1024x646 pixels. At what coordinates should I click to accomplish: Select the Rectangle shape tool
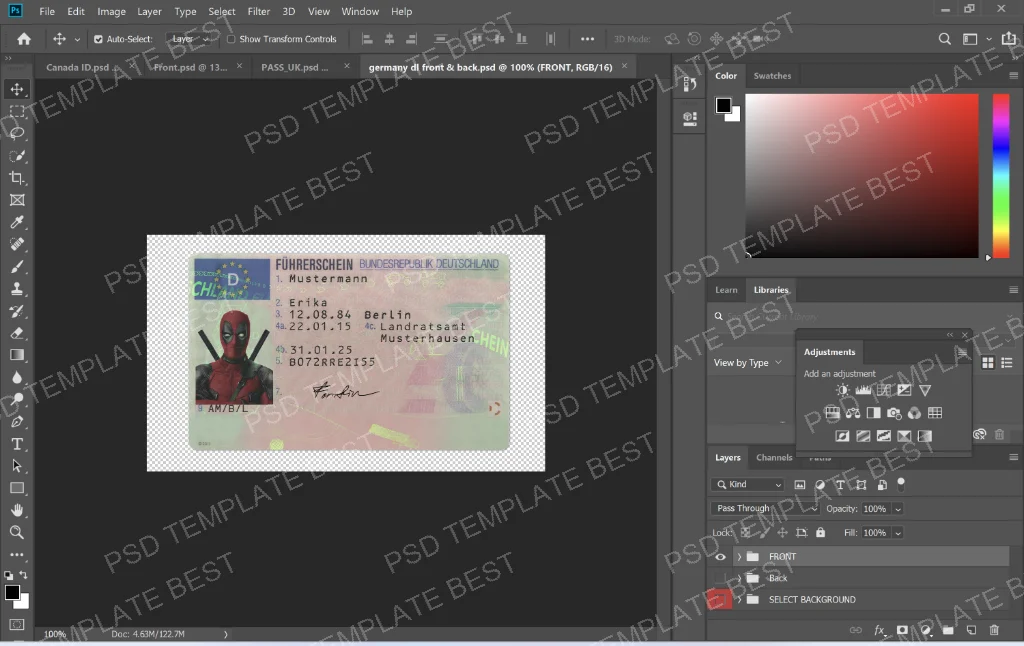(x=17, y=489)
